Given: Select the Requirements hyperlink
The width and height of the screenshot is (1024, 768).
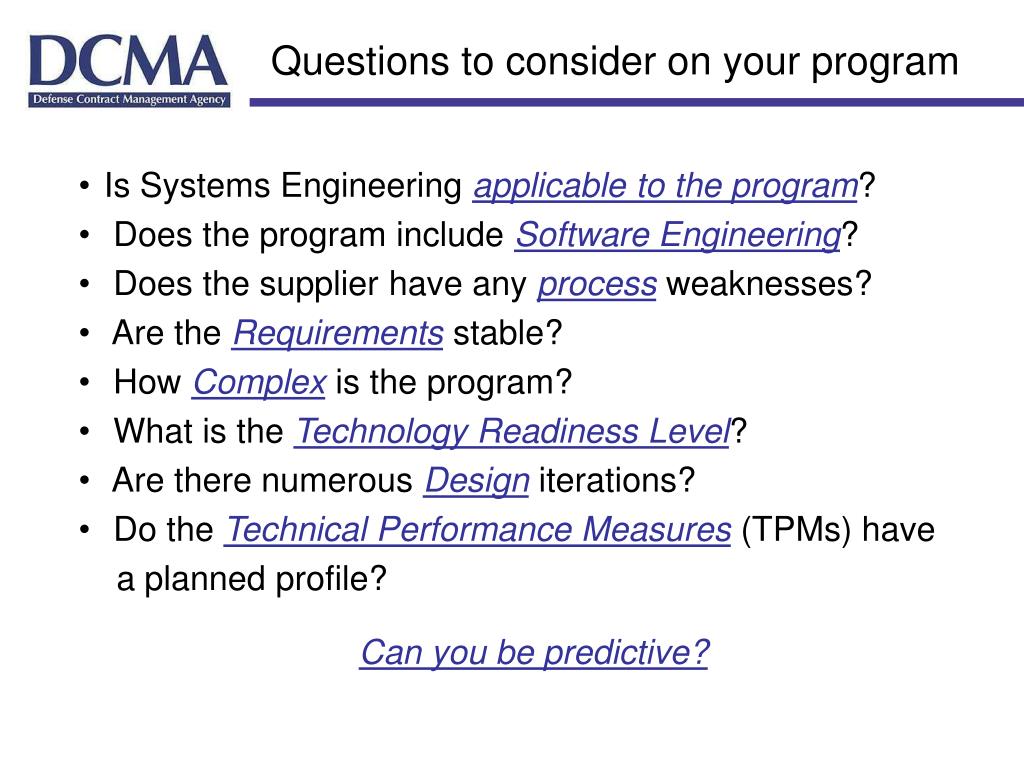Looking at the screenshot, I should tap(338, 333).
